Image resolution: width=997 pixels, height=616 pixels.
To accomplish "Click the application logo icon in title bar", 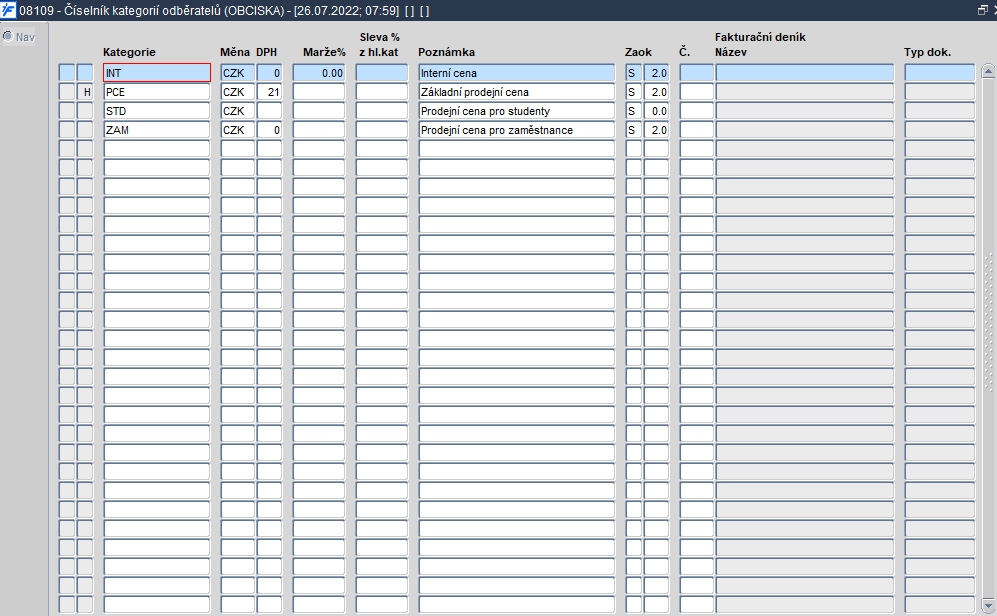I will 8,10.
